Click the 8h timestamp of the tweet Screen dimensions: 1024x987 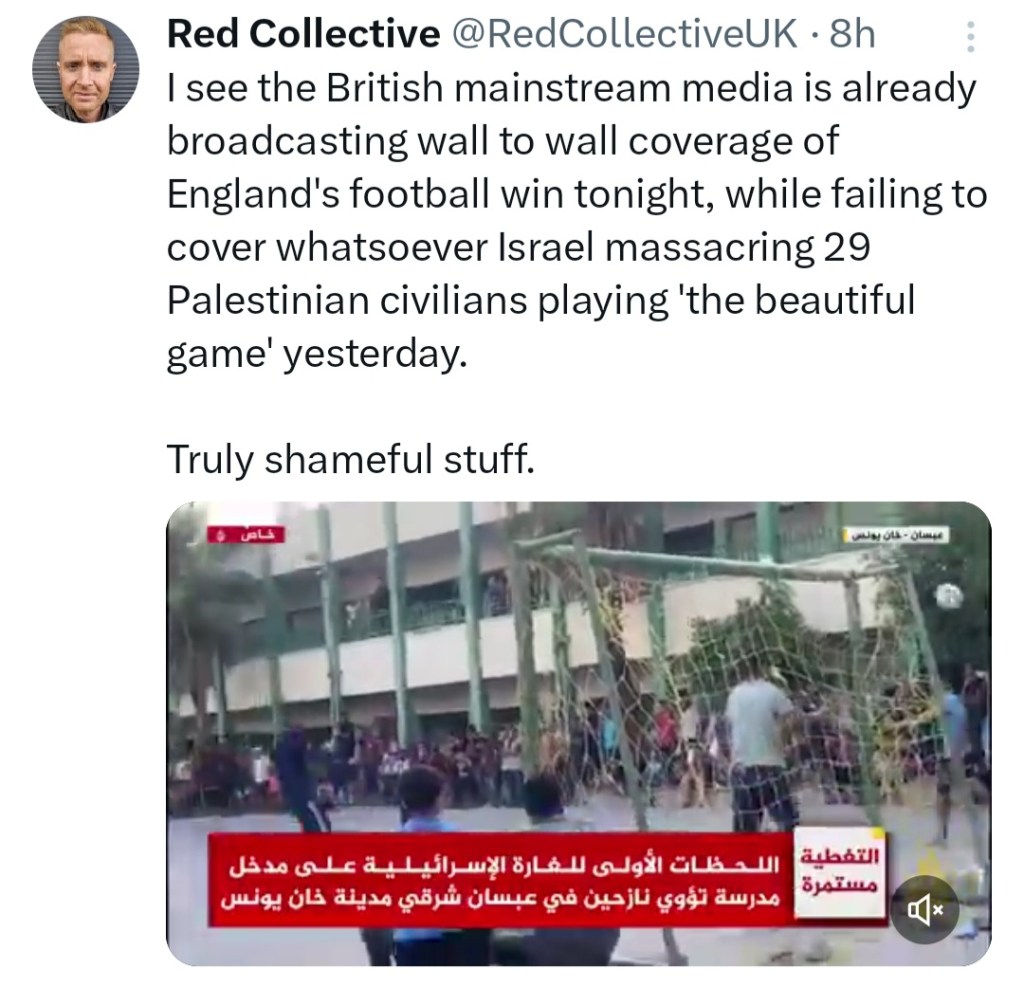point(852,35)
